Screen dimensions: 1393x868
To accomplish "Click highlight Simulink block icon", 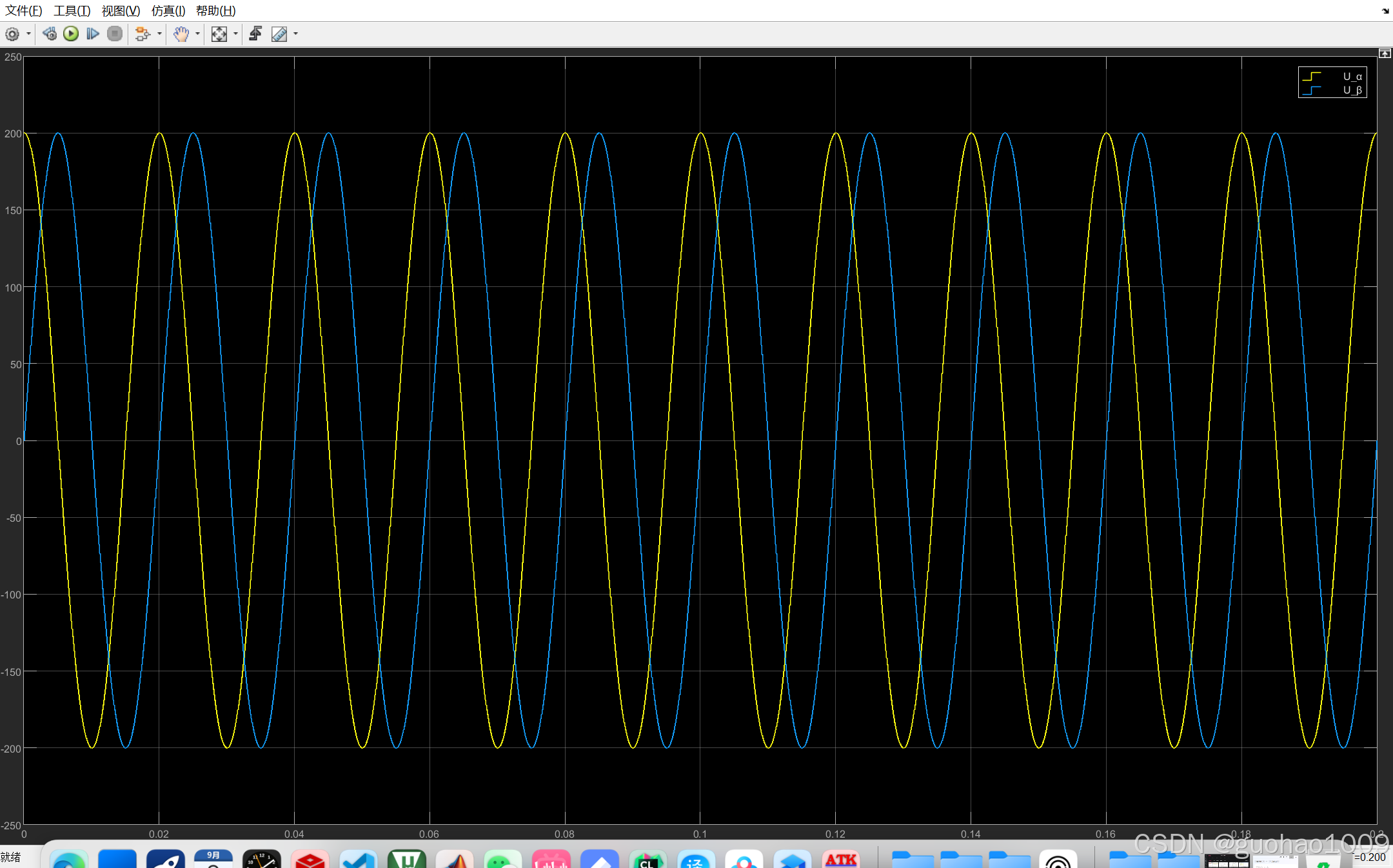I will click(143, 34).
